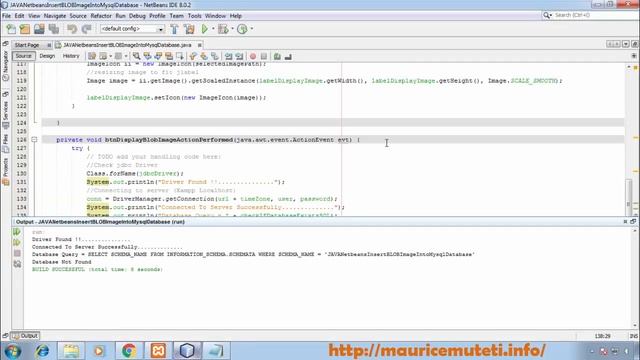Open the Projects side panel
Image resolution: width=640 pixels, height=360 pixels.
pos(6,171)
